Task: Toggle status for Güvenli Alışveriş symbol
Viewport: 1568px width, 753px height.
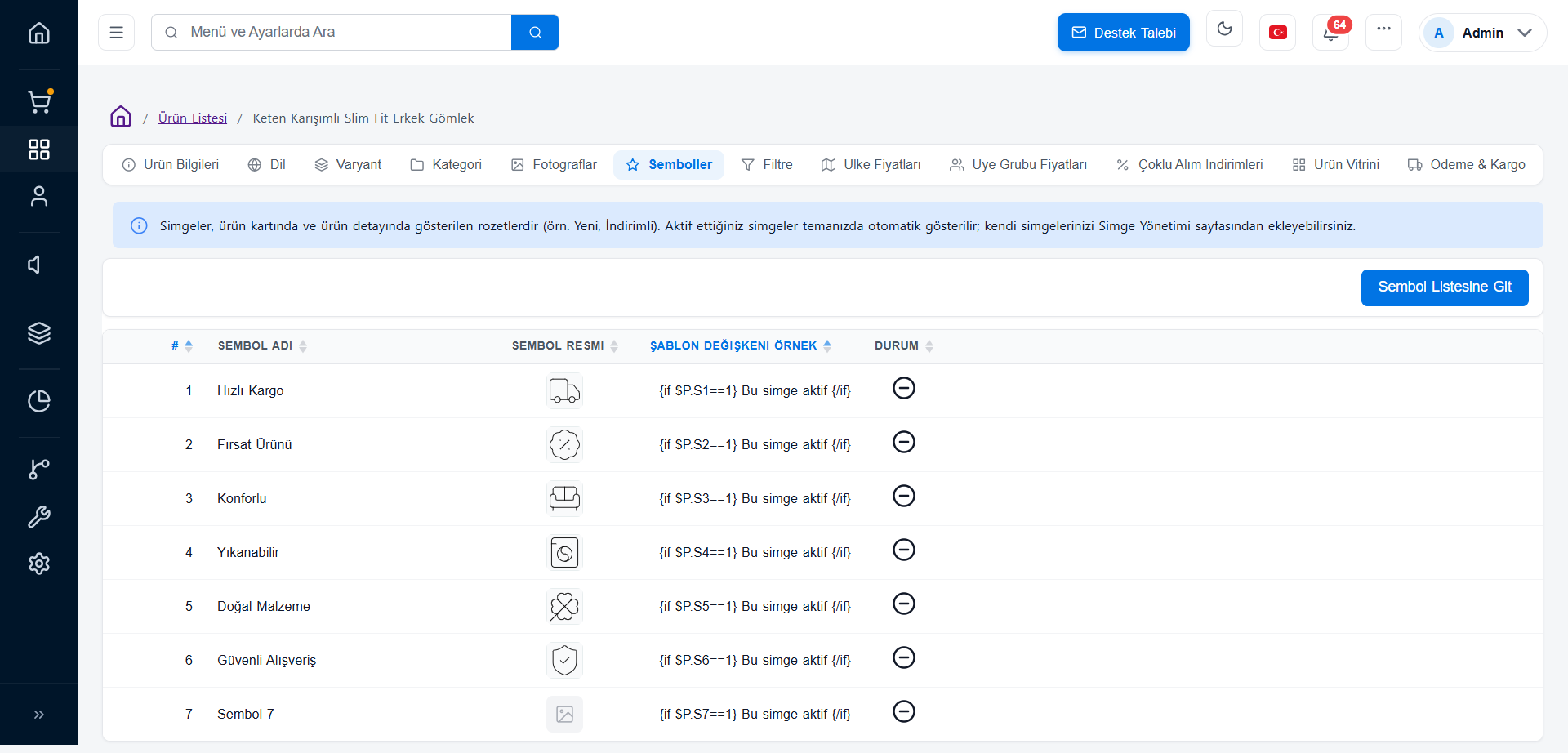Action: pyautogui.click(x=904, y=657)
